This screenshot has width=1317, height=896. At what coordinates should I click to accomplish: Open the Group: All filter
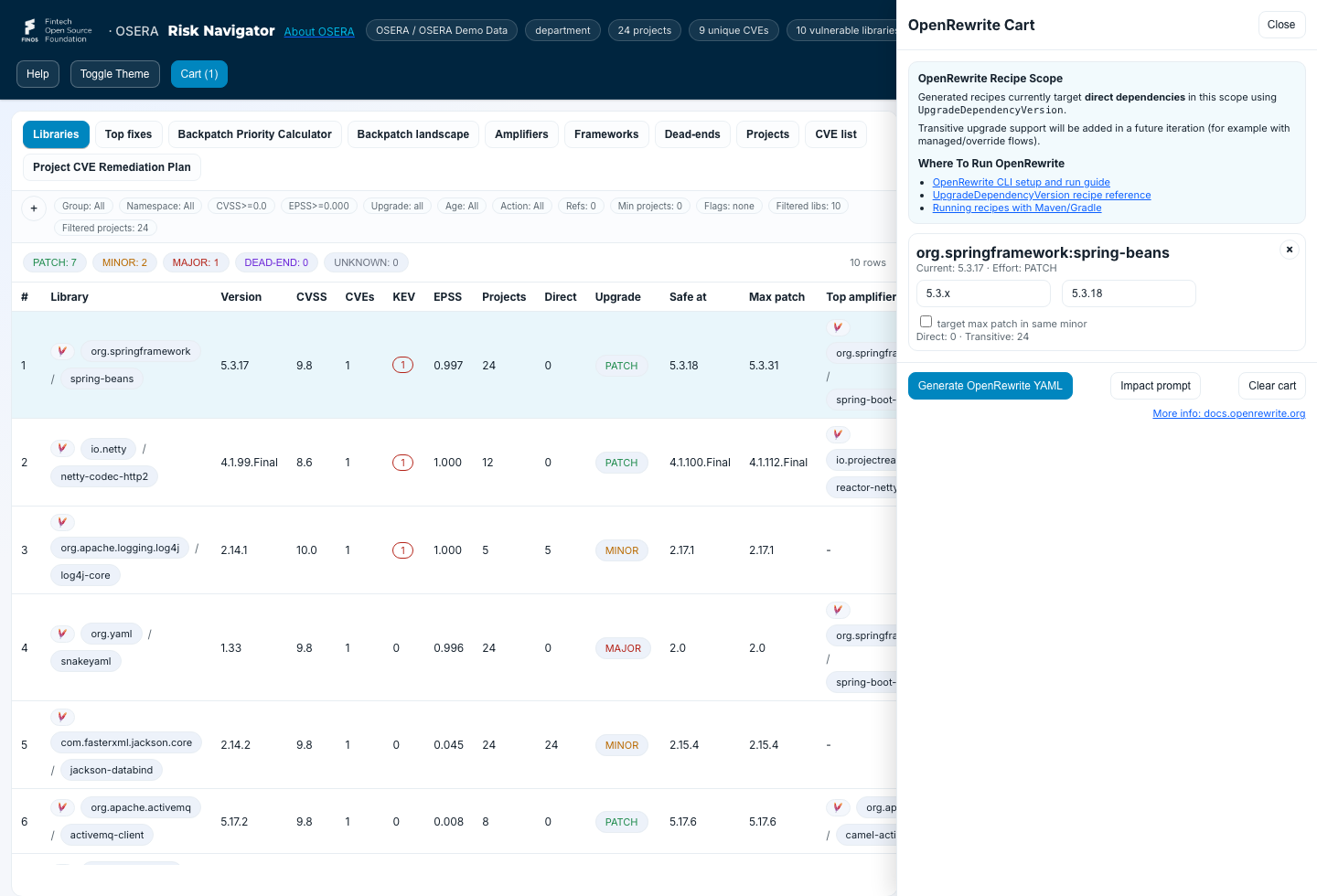pos(83,206)
